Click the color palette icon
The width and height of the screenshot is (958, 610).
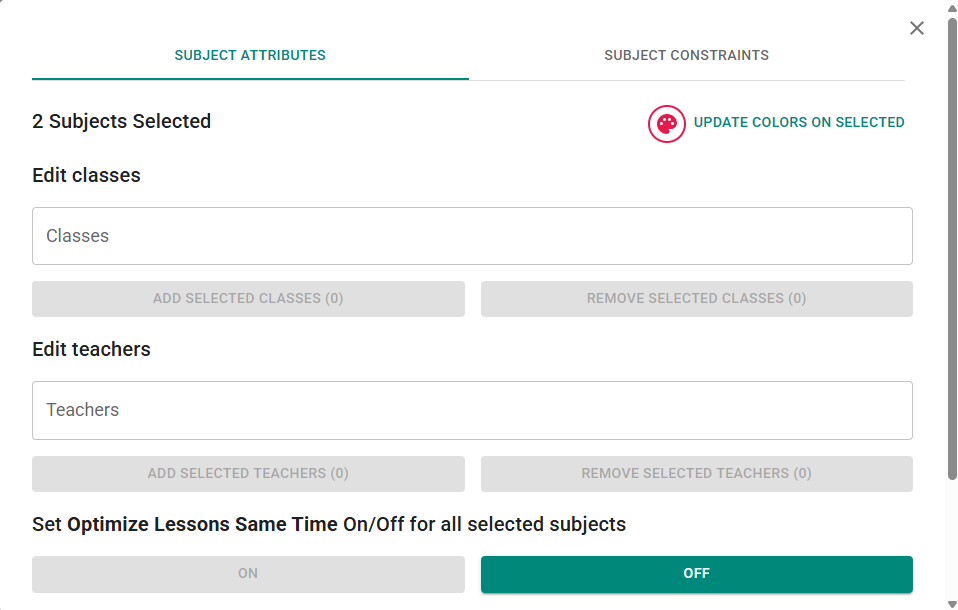pyautogui.click(x=666, y=124)
